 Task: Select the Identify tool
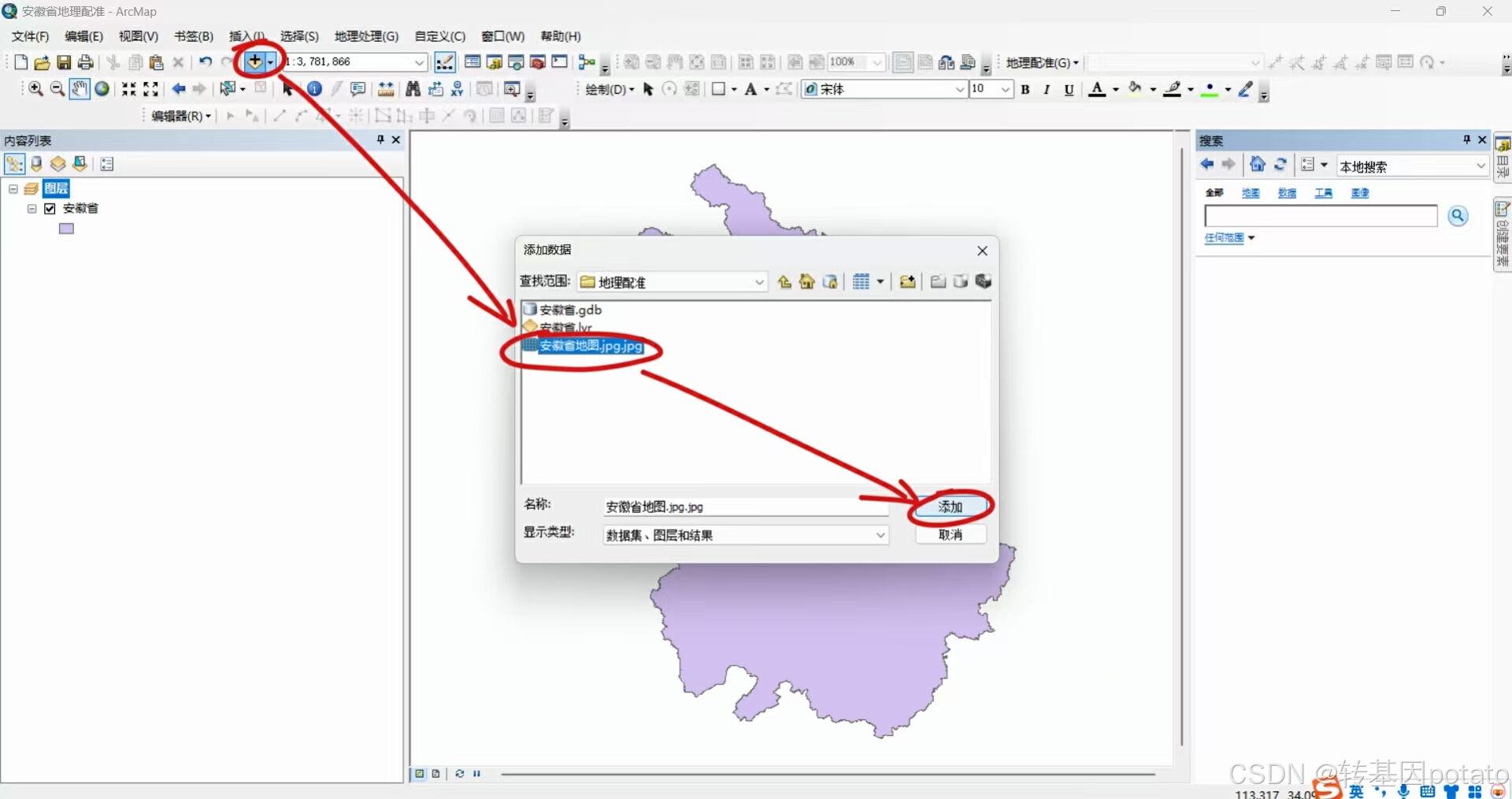coord(314,89)
